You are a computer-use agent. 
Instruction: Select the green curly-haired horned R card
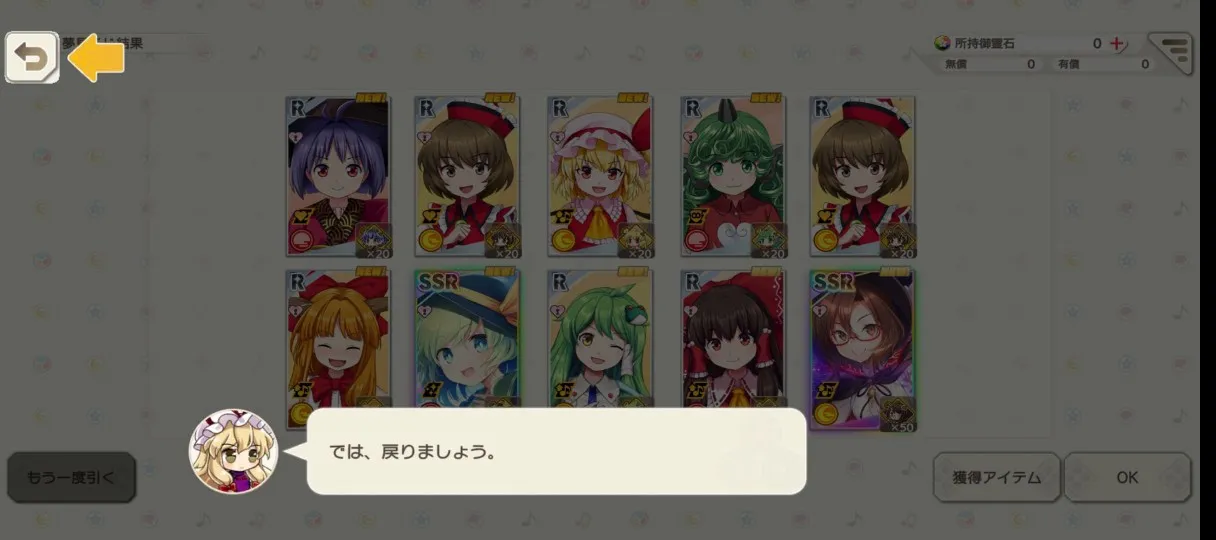point(734,177)
